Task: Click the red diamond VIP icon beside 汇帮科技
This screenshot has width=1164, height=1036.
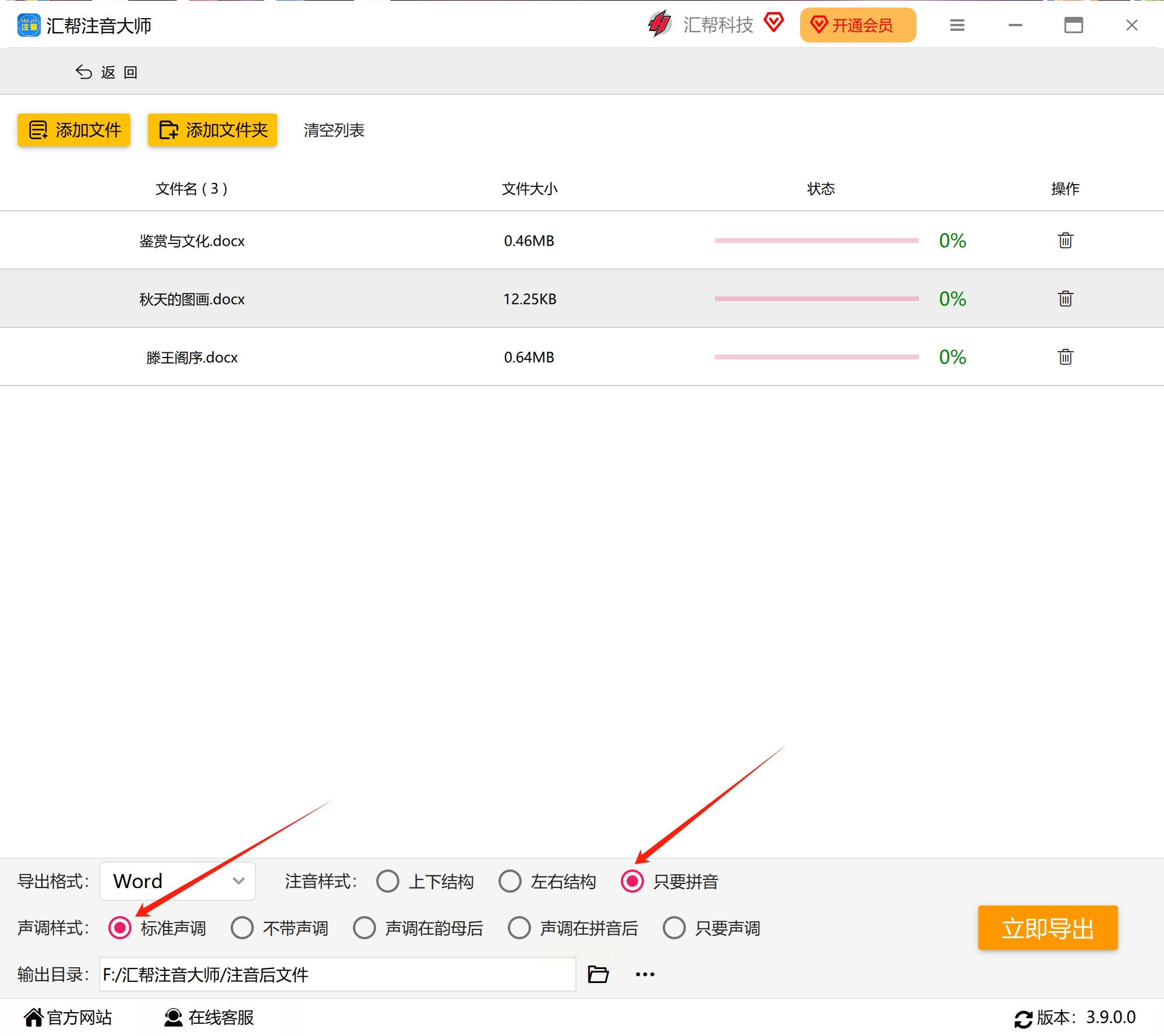Action: [x=774, y=23]
